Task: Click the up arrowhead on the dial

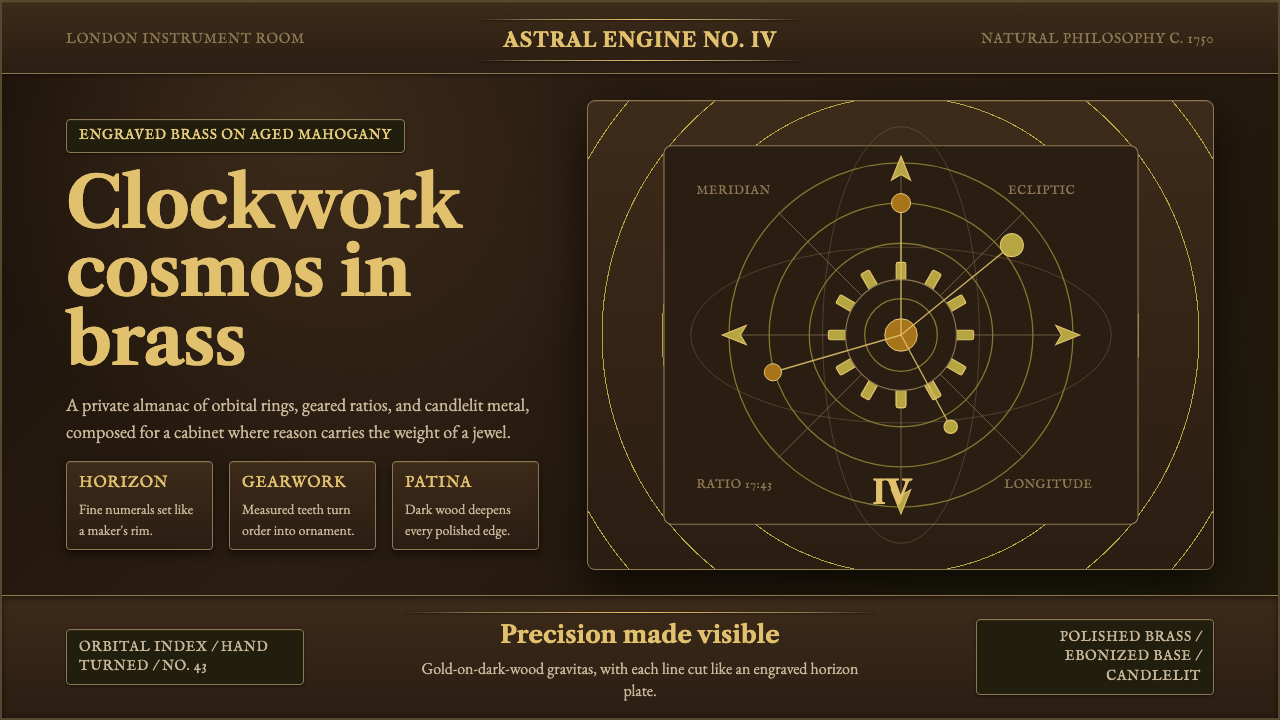Action: coord(901,168)
